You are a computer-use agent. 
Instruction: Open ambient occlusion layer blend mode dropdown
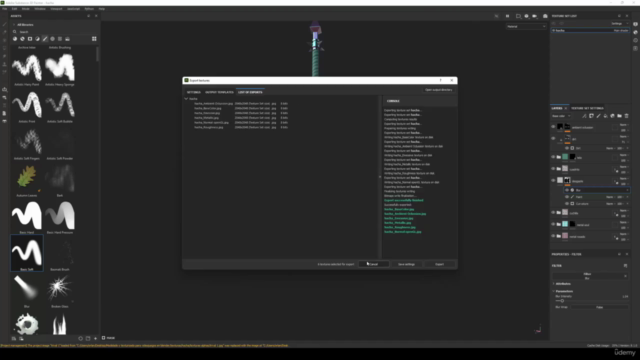coord(623,125)
